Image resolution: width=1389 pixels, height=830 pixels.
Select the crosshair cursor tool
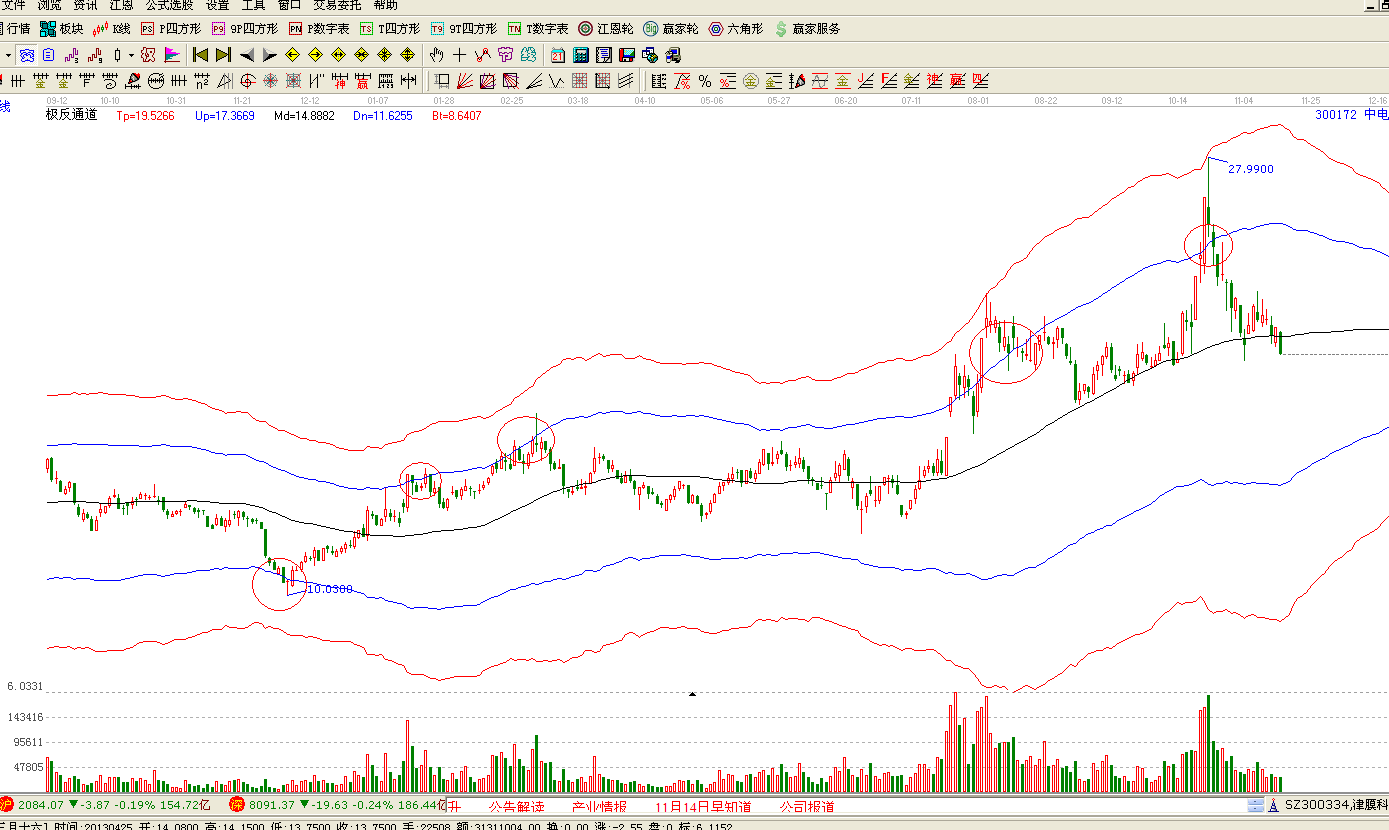[459, 55]
